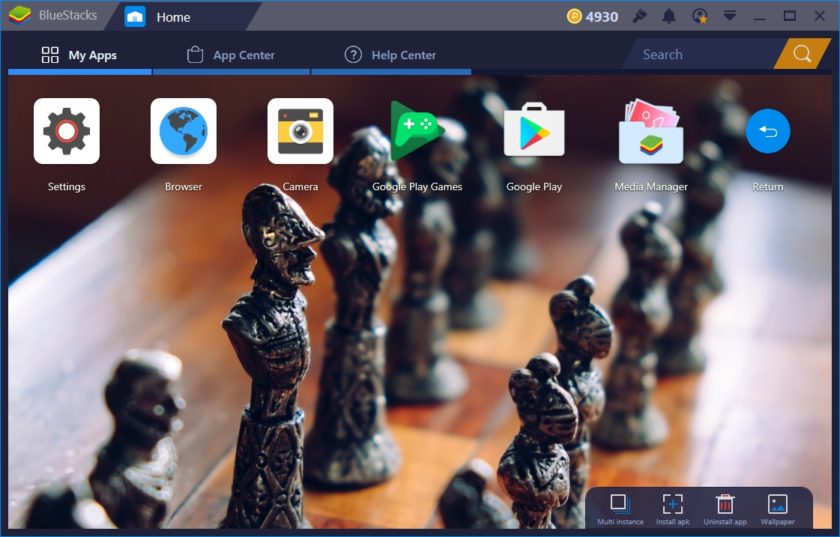
Task: Click the Google Play Games label
Action: [x=417, y=187]
